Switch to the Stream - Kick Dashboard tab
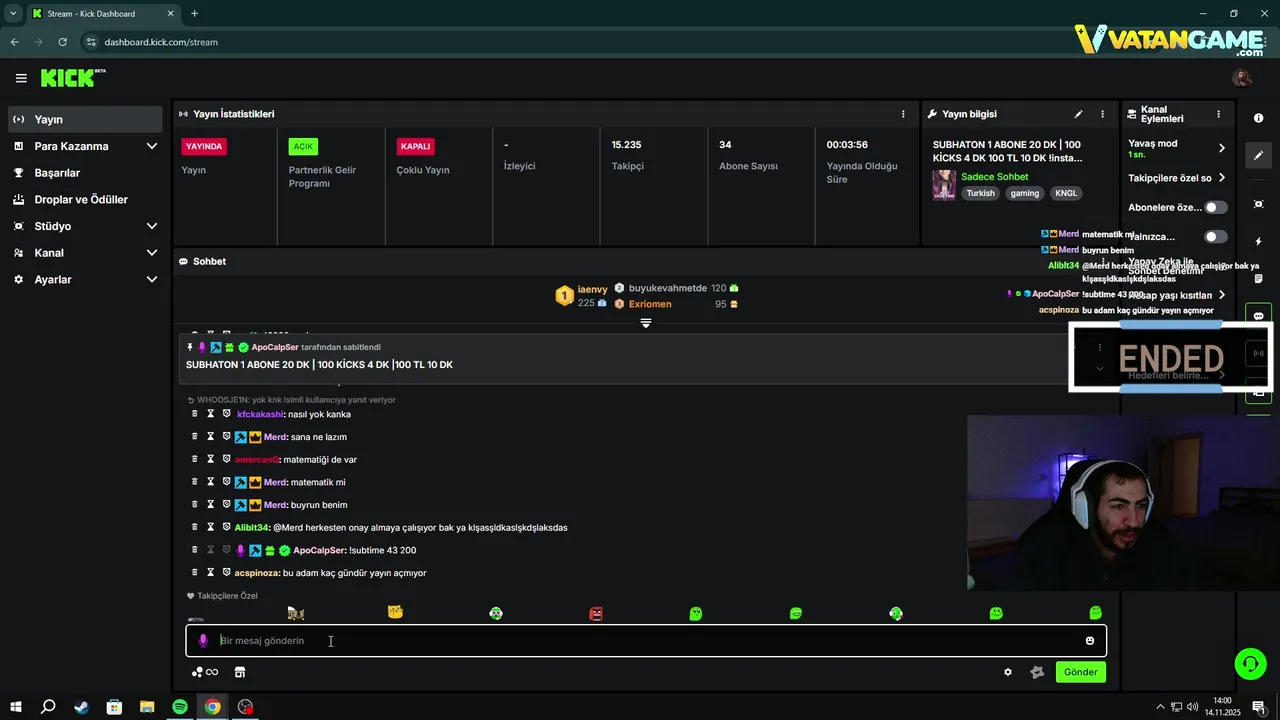The height and width of the screenshot is (720, 1280). 102,13
